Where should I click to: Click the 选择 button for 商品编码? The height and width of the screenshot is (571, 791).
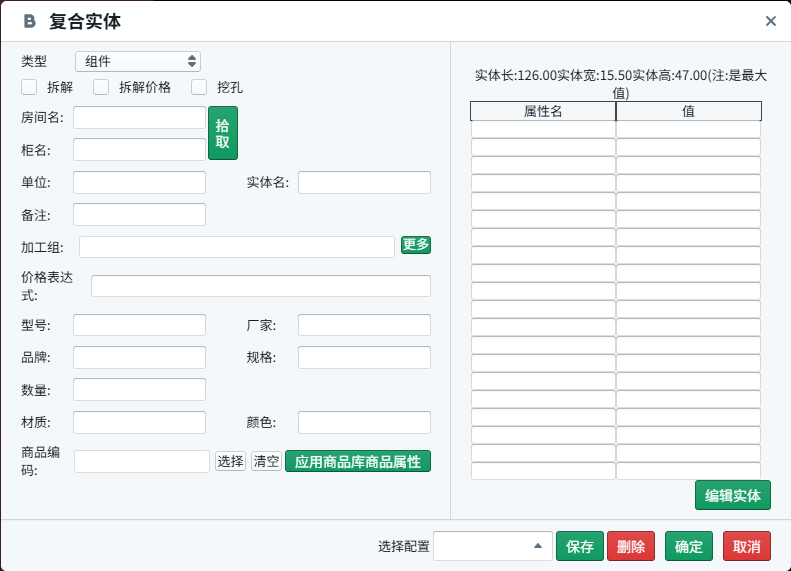(230, 461)
